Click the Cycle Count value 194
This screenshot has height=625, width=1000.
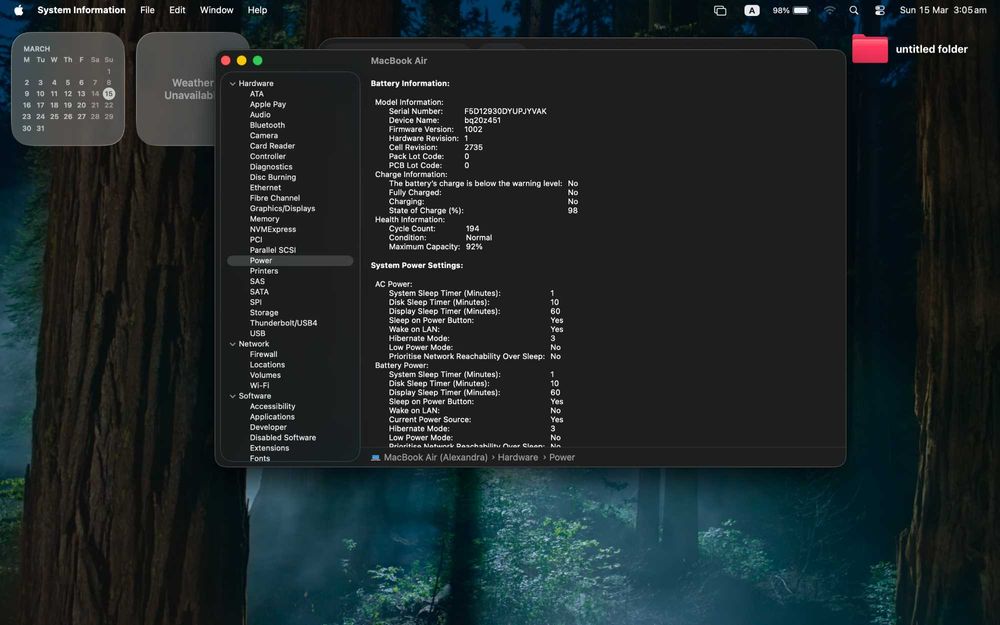[x=473, y=228]
